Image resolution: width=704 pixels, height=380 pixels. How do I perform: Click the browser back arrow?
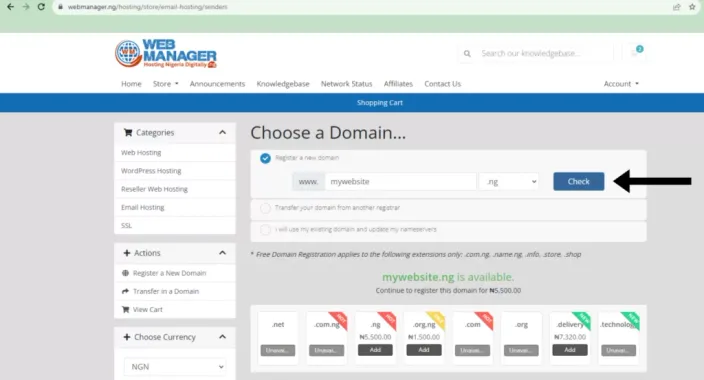10,7
